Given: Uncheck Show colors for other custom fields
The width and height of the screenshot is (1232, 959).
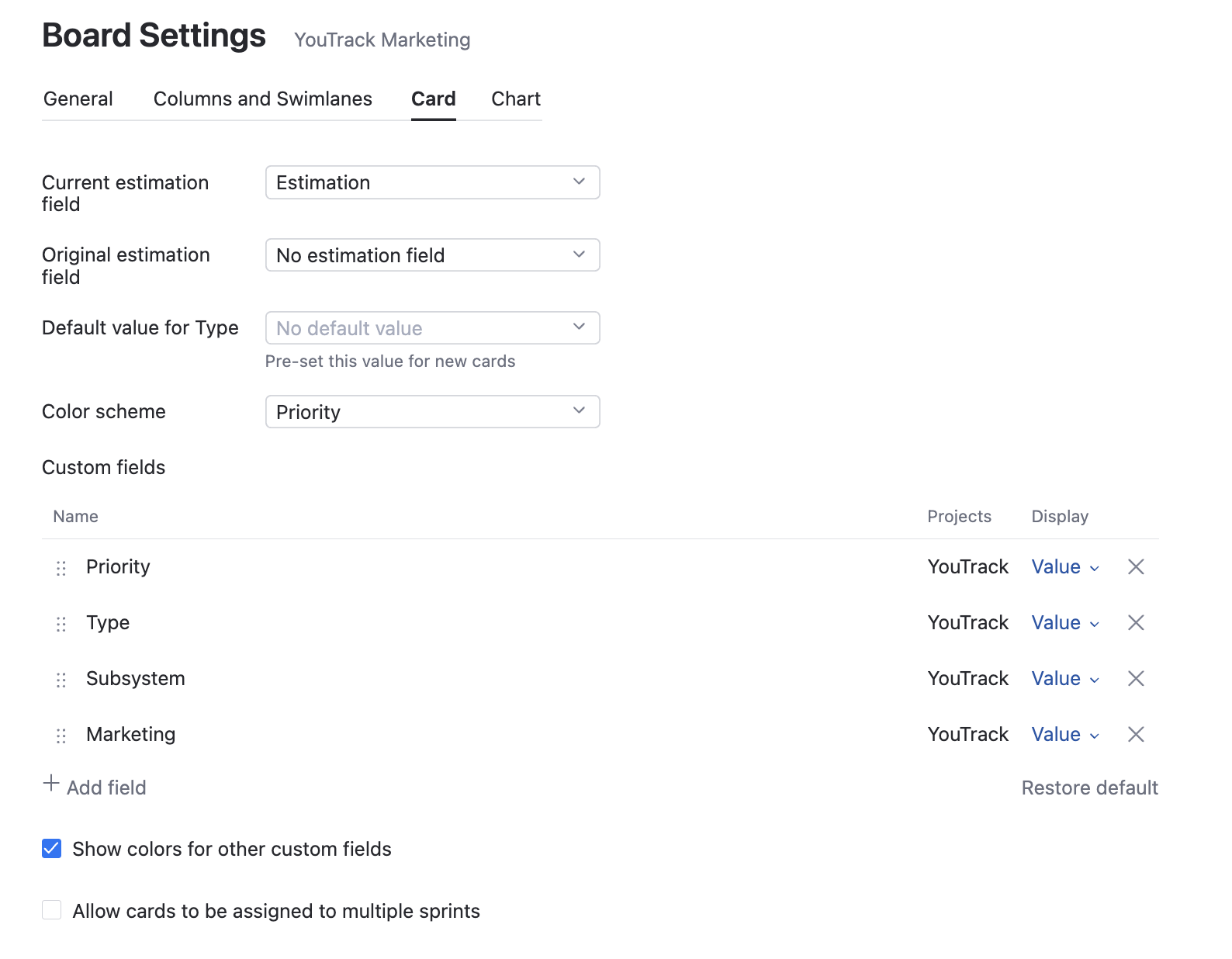Looking at the screenshot, I should [52, 849].
